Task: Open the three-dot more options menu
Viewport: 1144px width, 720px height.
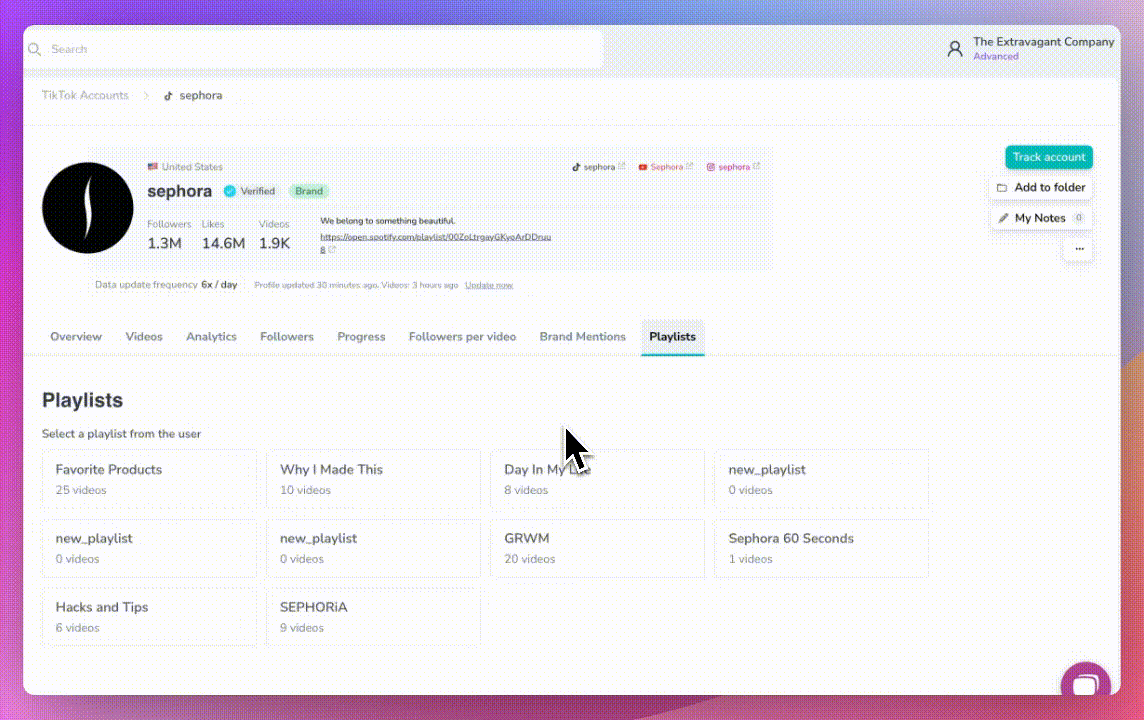Action: pyautogui.click(x=1079, y=249)
